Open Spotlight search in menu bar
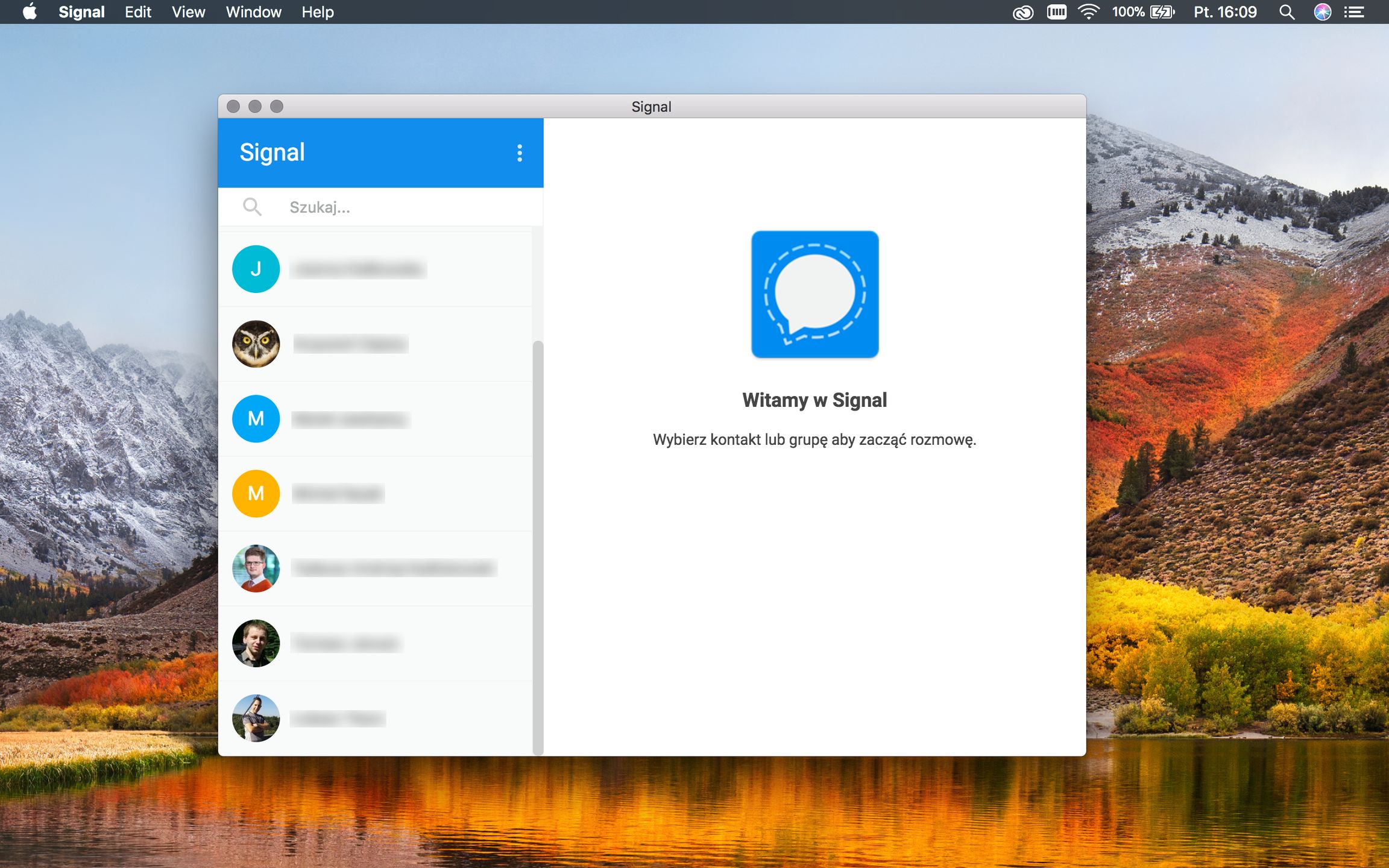The image size is (1389, 868). point(1287,12)
